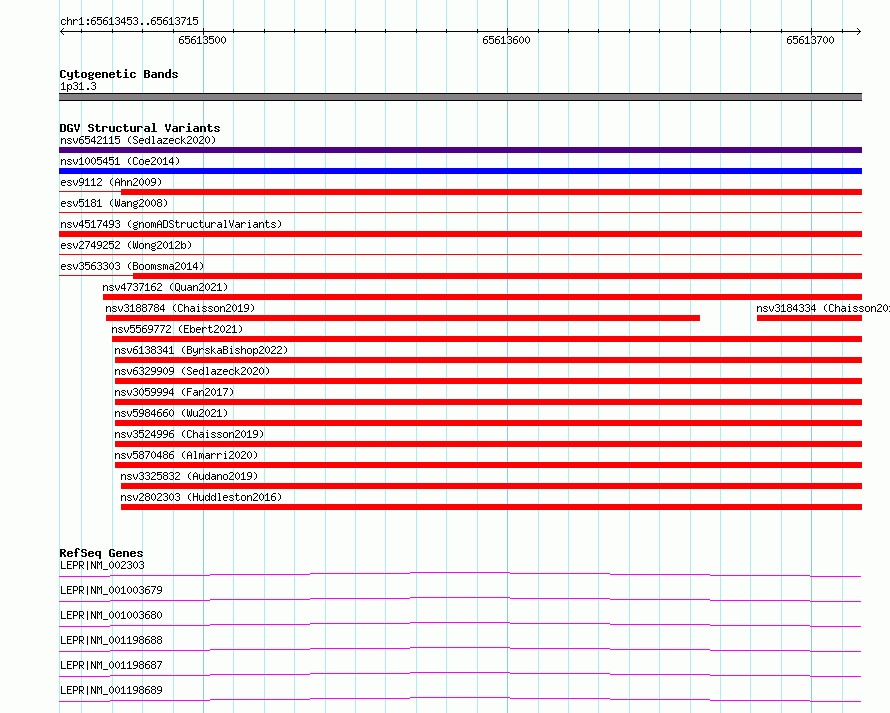Image resolution: width=890 pixels, height=713 pixels.
Task: Open nsv1005451 (Coe2014) blue variant bar
Action: pos(460,171)
